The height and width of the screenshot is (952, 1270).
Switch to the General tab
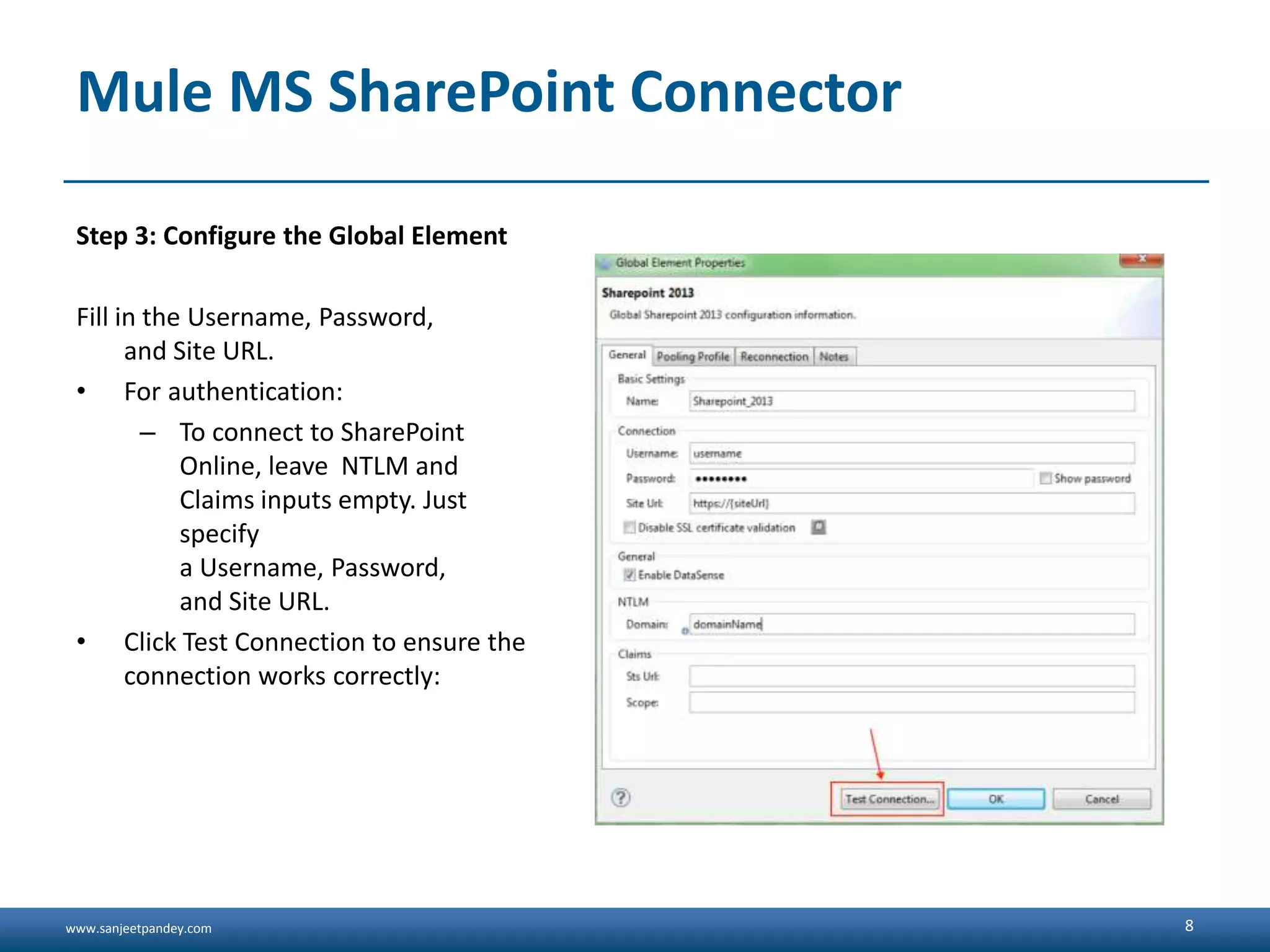click(x=627, y=355)
